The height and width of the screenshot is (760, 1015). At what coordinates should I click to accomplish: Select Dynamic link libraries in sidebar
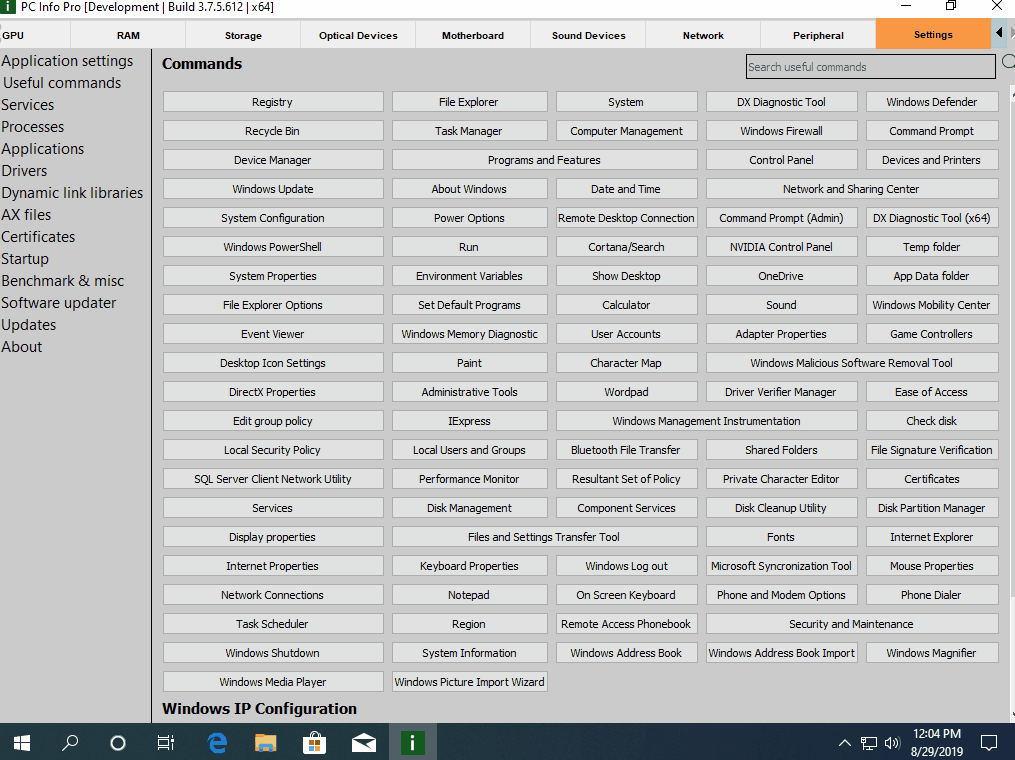coord(72,193)
